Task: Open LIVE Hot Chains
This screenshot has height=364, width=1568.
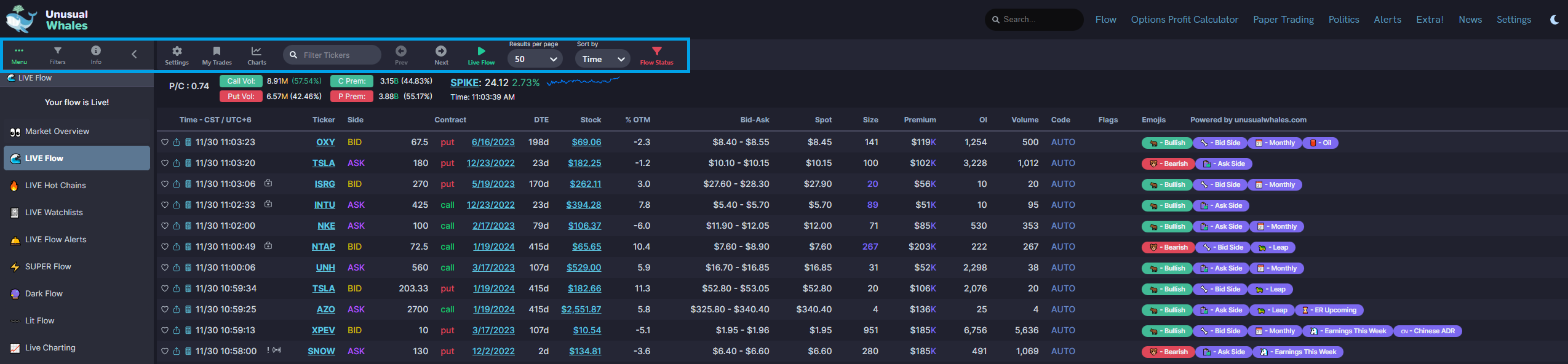Action: coord(77,186)
